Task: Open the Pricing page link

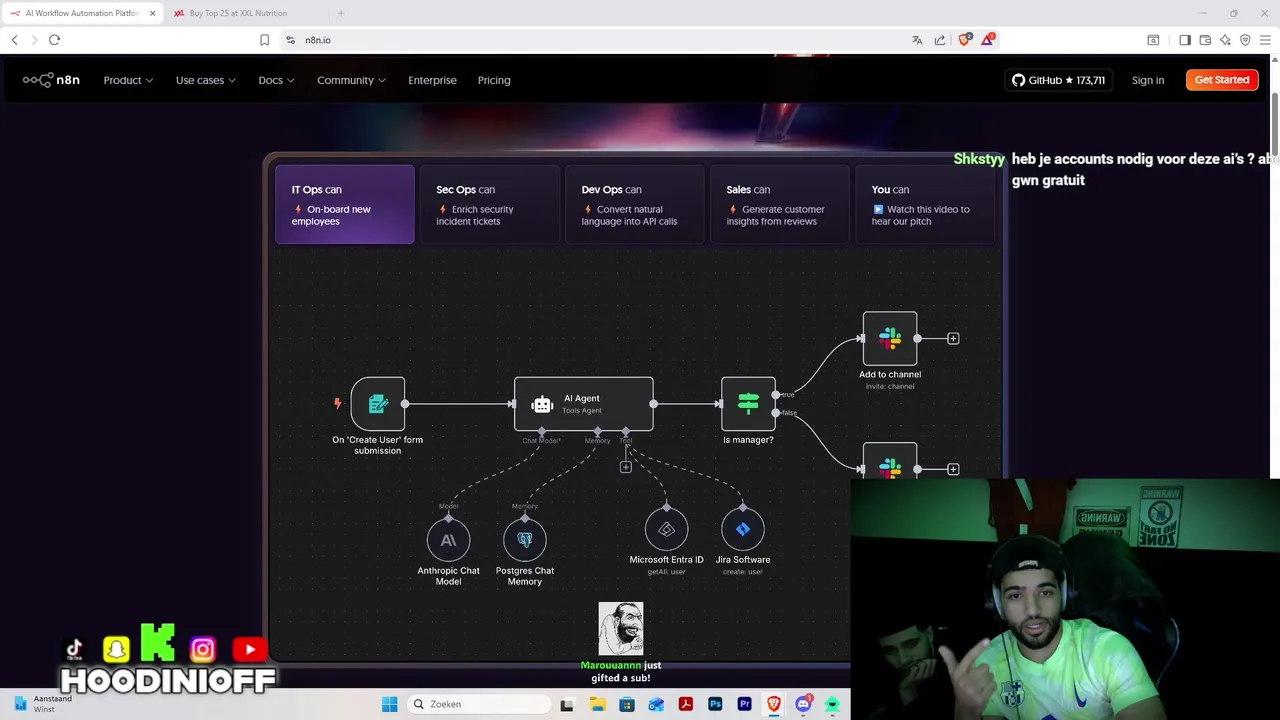Action: coord(494,80)
